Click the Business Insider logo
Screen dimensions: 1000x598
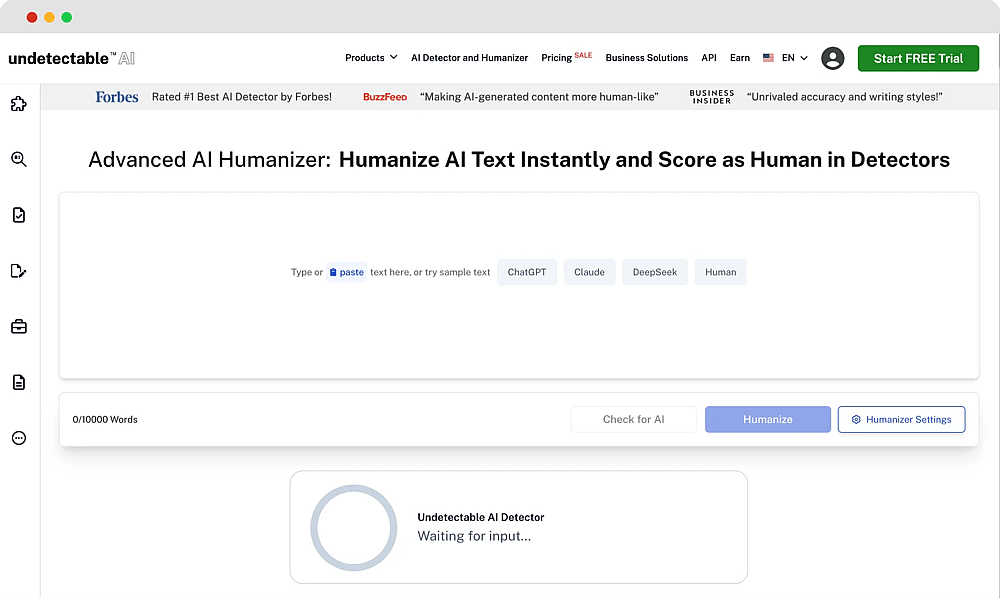tap(712, 97)
